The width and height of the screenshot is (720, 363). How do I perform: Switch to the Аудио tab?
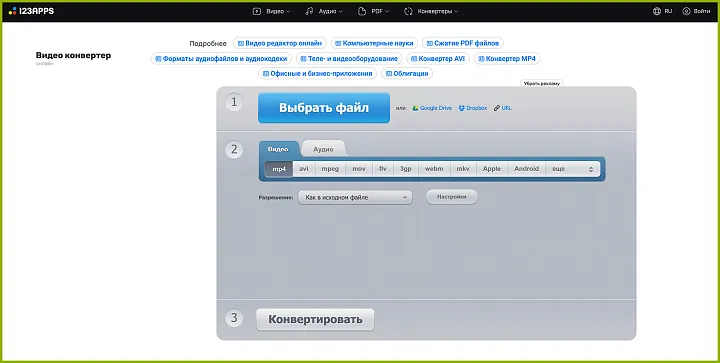coord(323,149)
